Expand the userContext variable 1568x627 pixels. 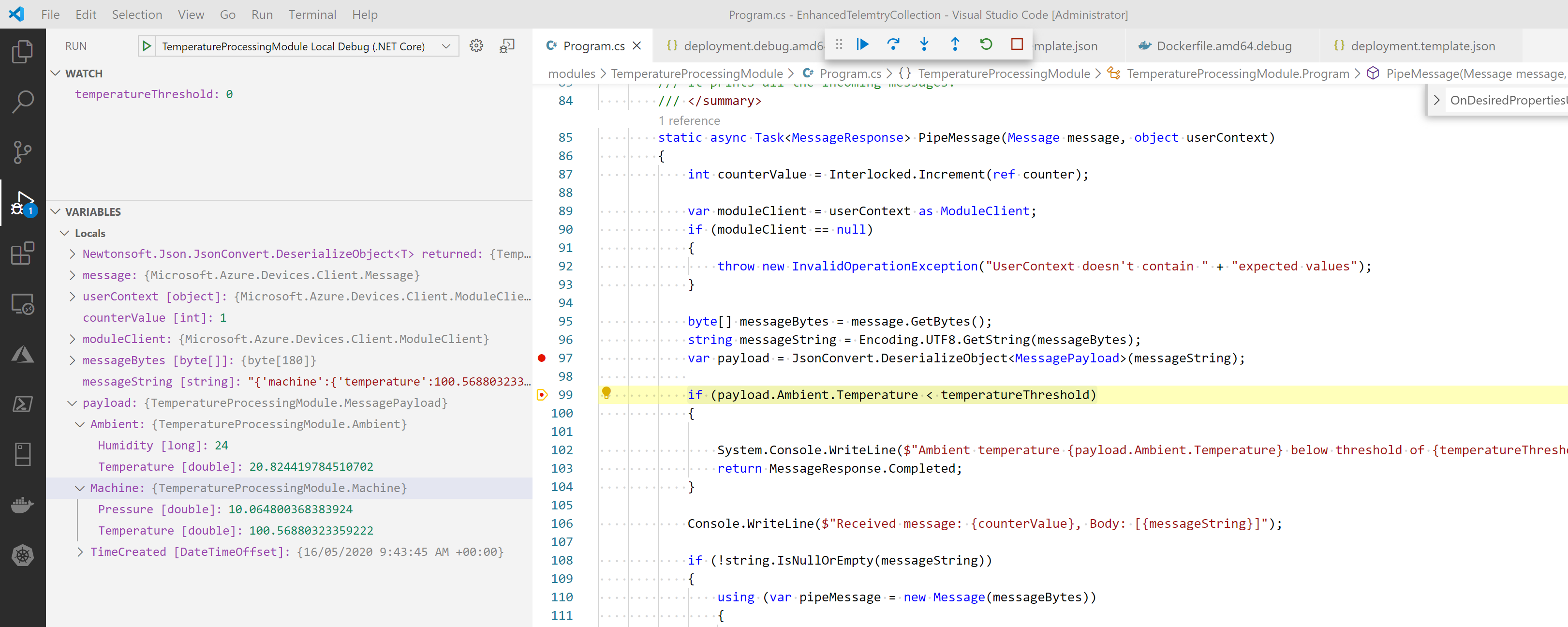[x=73, y=297]
